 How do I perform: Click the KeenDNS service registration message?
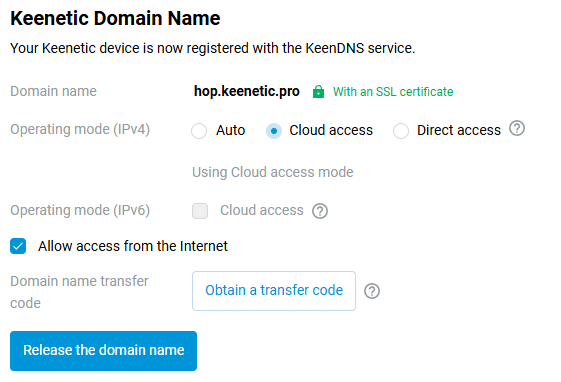pyautogui.click(x=213, y=48)
